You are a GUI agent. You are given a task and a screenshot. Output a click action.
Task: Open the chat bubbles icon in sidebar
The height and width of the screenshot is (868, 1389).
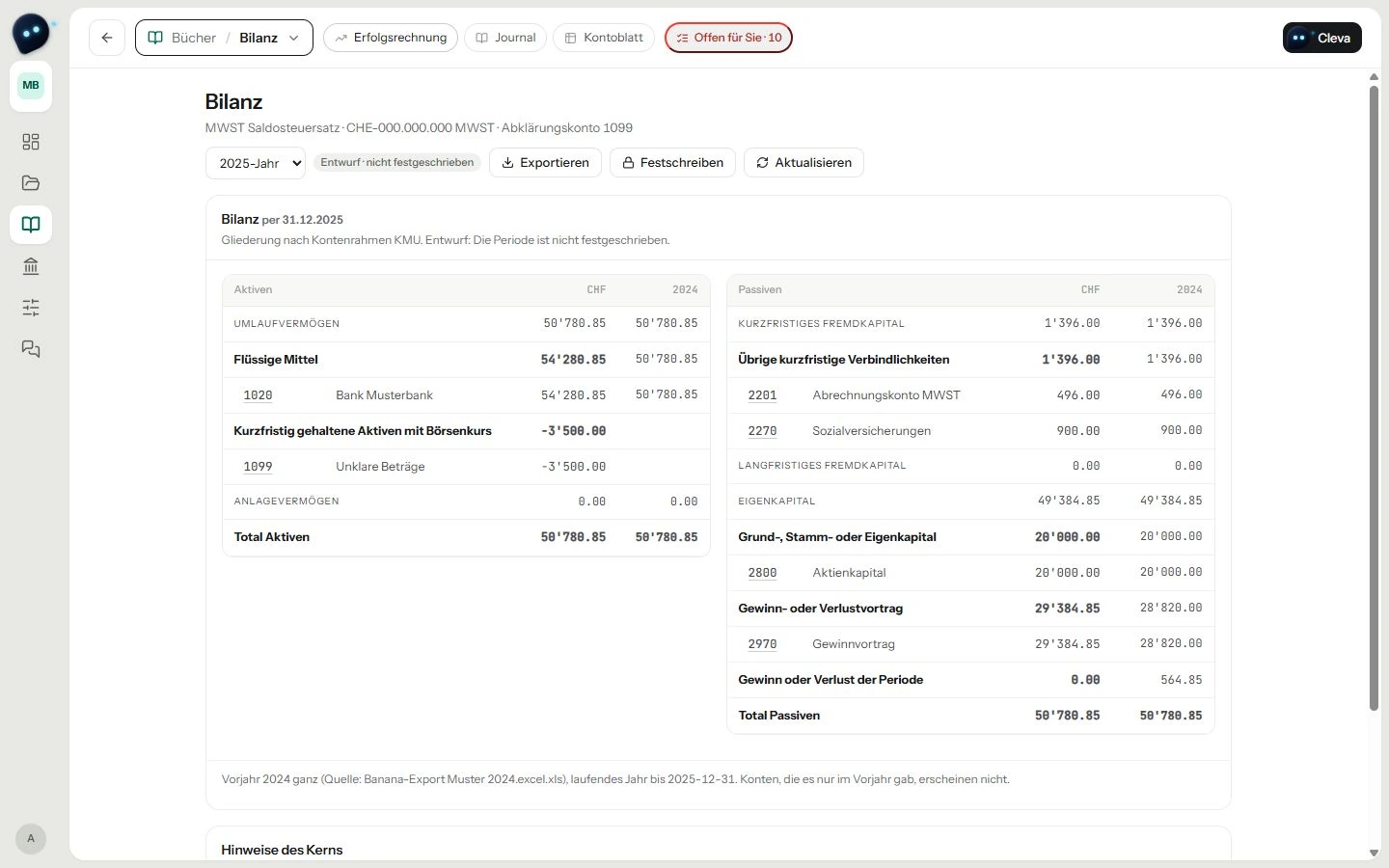tap(31, 349)
